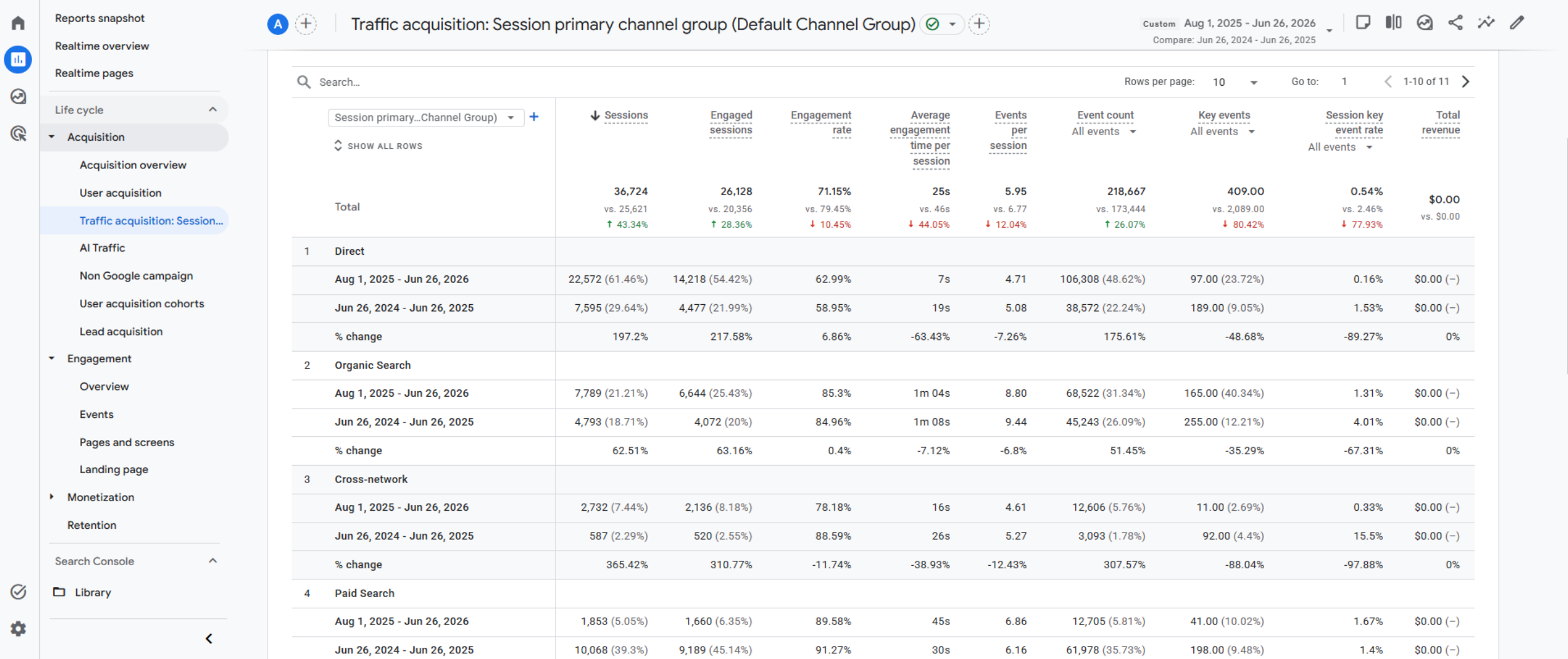1568x659 pixels.
Task: Add a new comparison with plus icon
Action: (x=306, y=24)
